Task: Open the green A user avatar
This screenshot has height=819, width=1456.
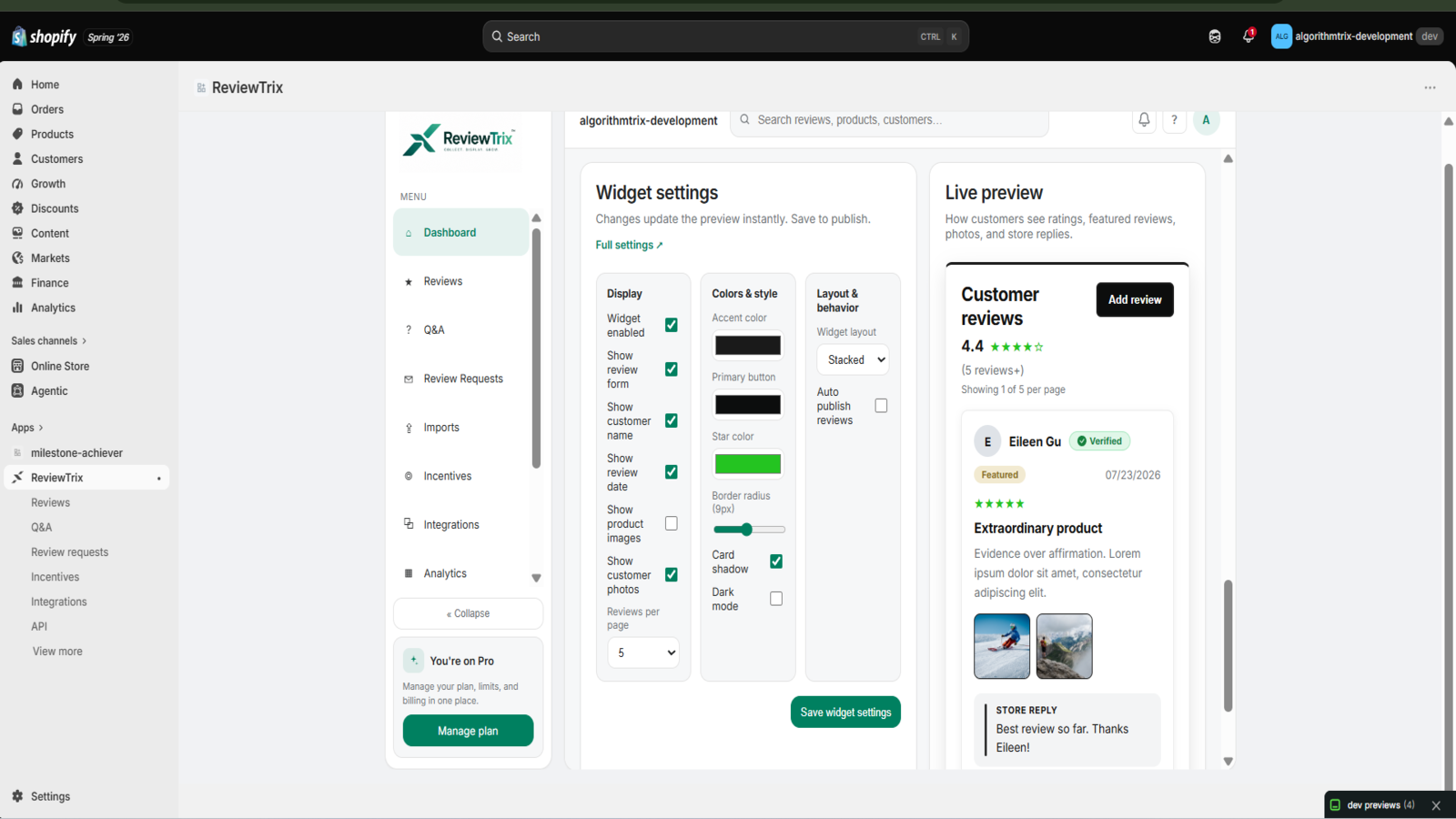Action: (1206, 120)
